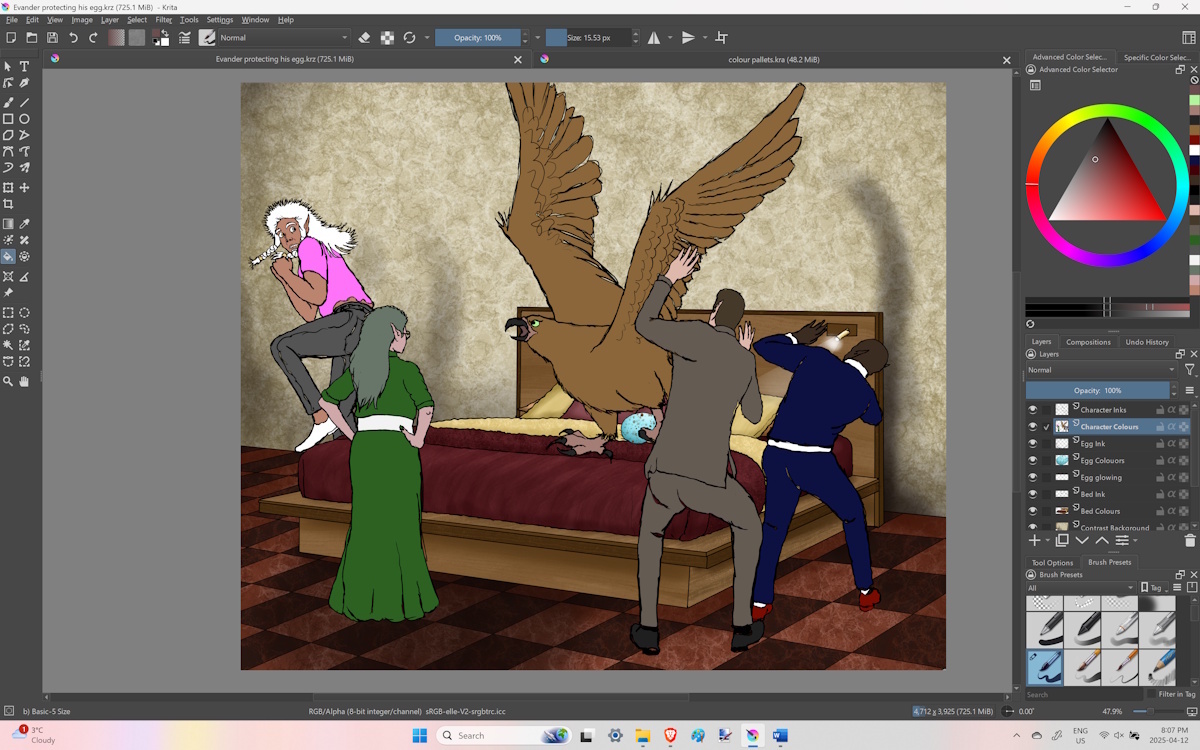
Task: Pick the Gradient tool
Action: point(8,224)
